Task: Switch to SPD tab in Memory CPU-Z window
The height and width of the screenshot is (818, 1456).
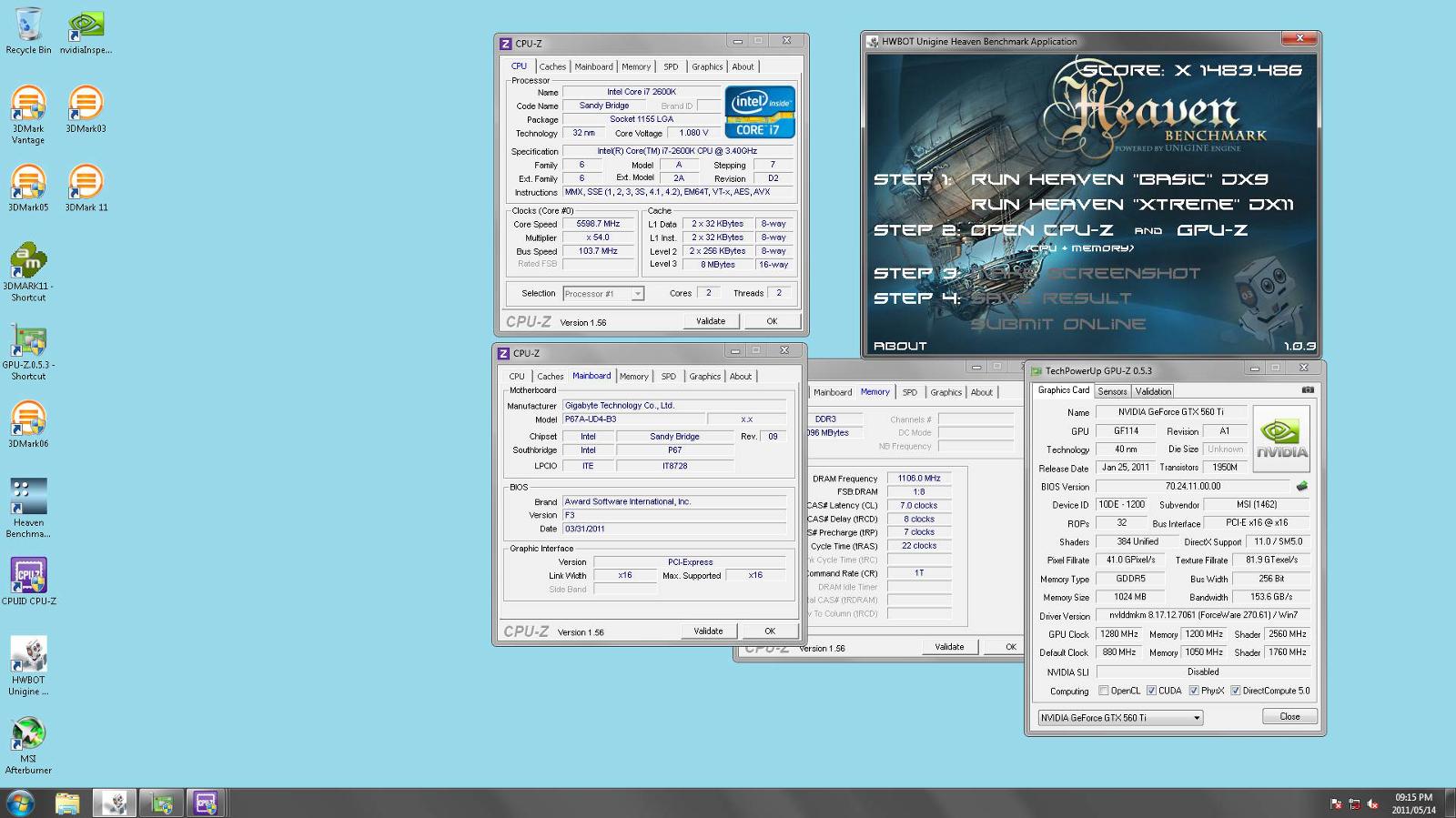Action: pos(909,392)
